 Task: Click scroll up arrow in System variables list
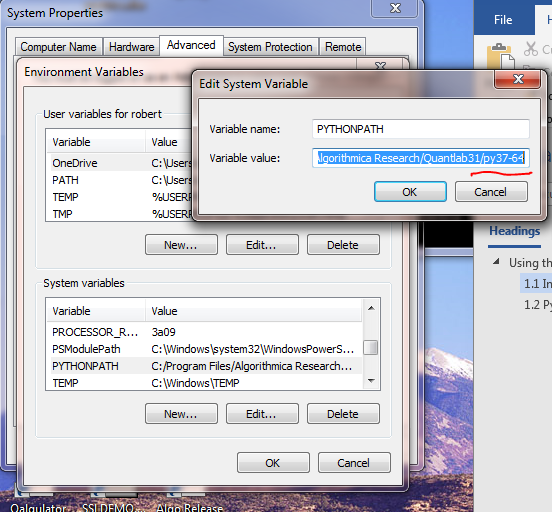[371, 308]
